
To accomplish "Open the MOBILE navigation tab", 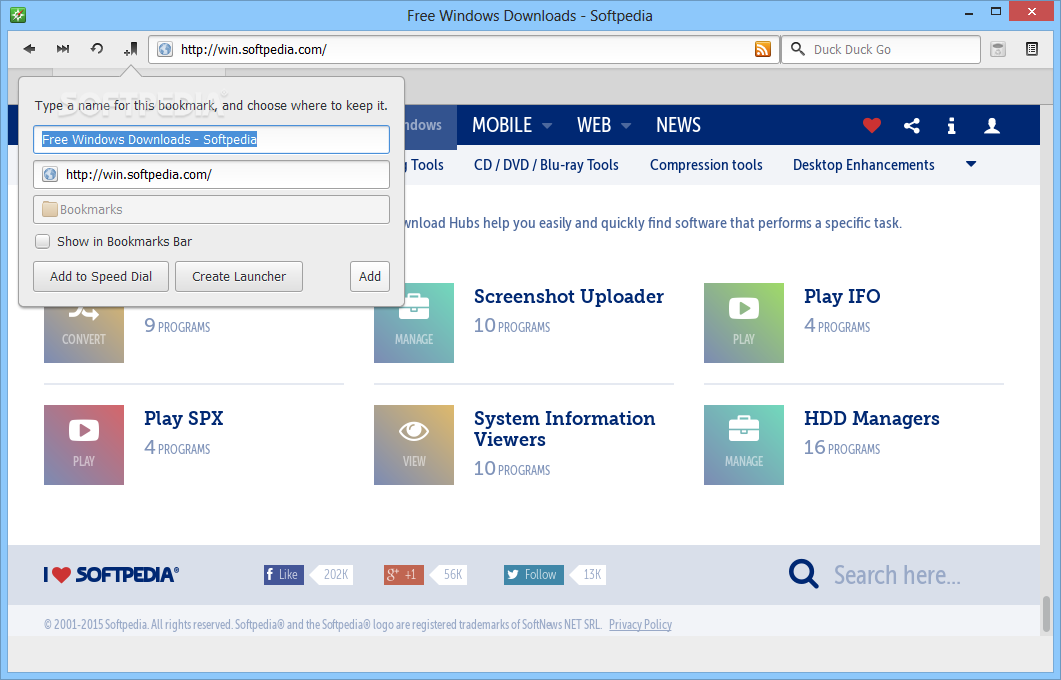I will click(502, 125).
